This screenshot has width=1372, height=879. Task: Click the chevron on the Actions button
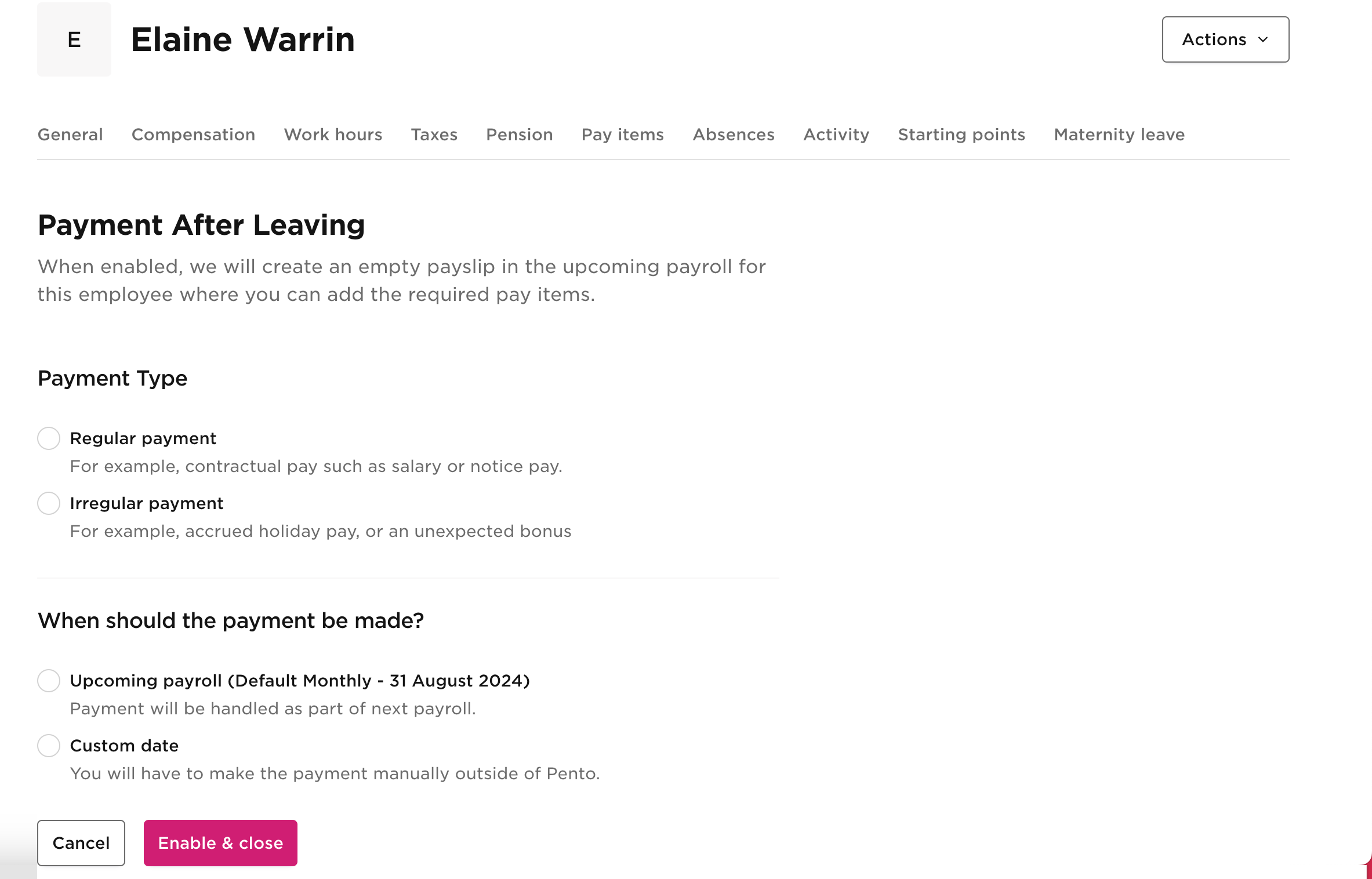coord(1263,39)
